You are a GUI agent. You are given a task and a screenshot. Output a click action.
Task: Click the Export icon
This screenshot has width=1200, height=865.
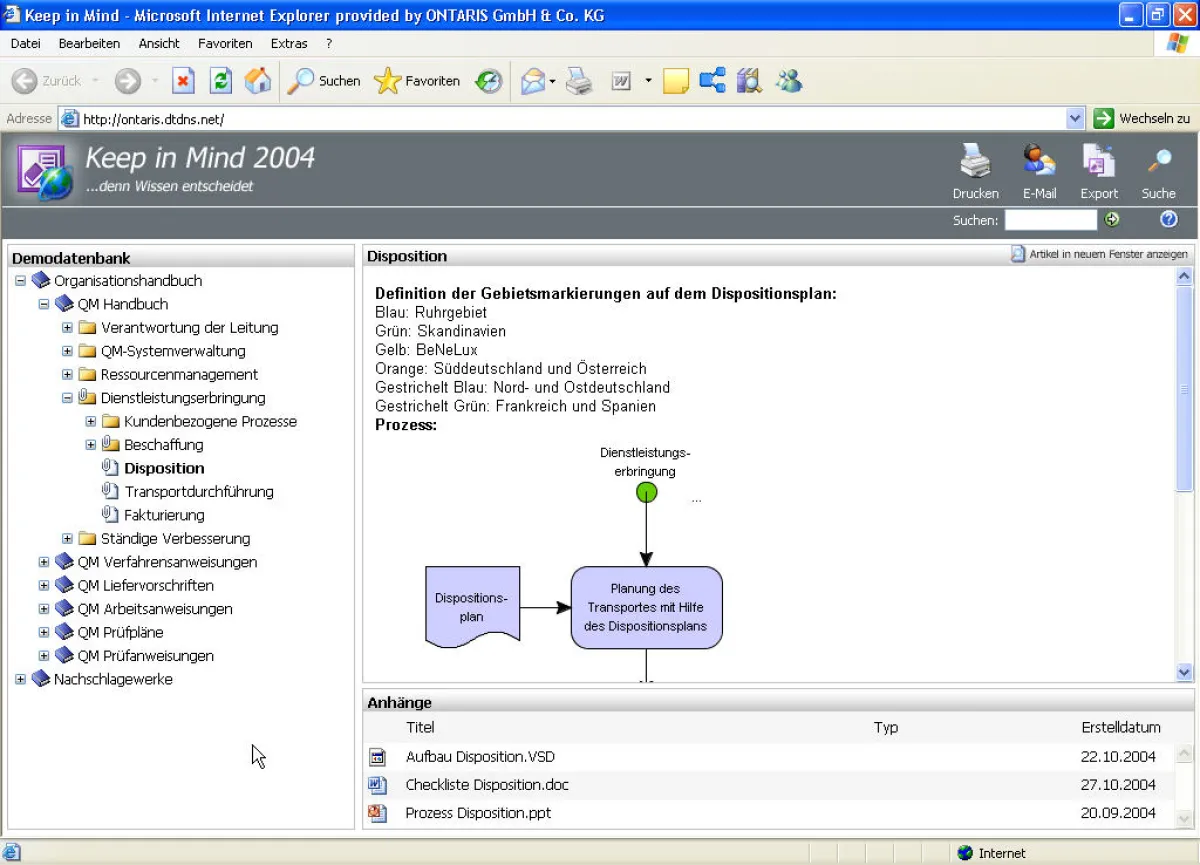point(1098,162)
